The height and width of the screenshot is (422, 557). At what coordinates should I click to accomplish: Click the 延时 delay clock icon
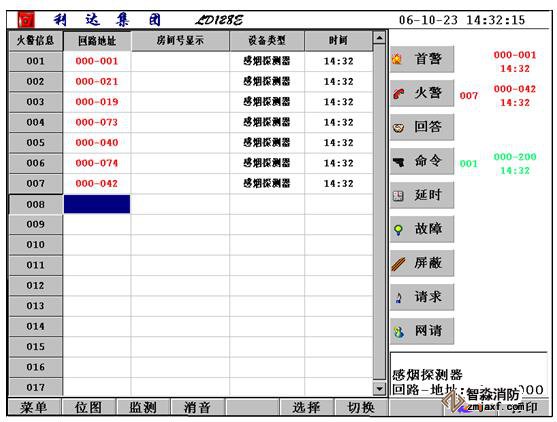(398, 196)
